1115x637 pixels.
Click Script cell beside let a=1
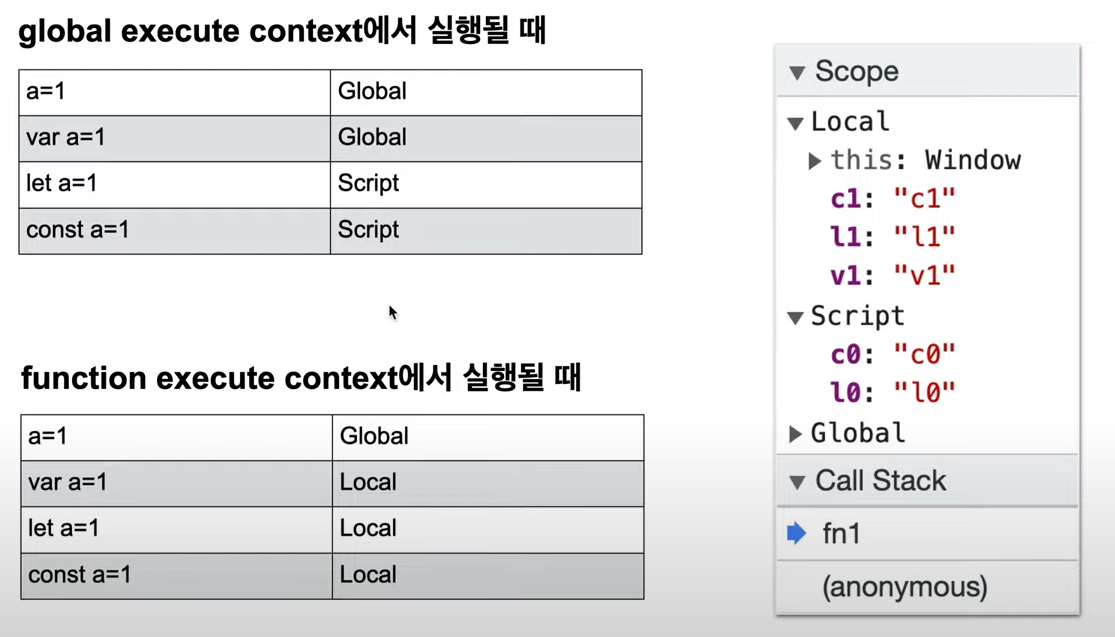click(486, 185)
